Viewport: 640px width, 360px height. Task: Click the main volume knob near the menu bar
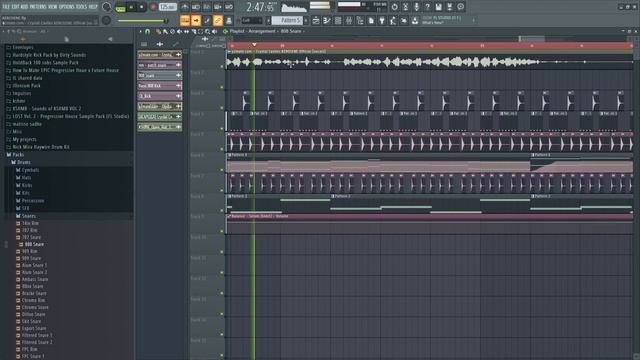[x=107, y=7]
